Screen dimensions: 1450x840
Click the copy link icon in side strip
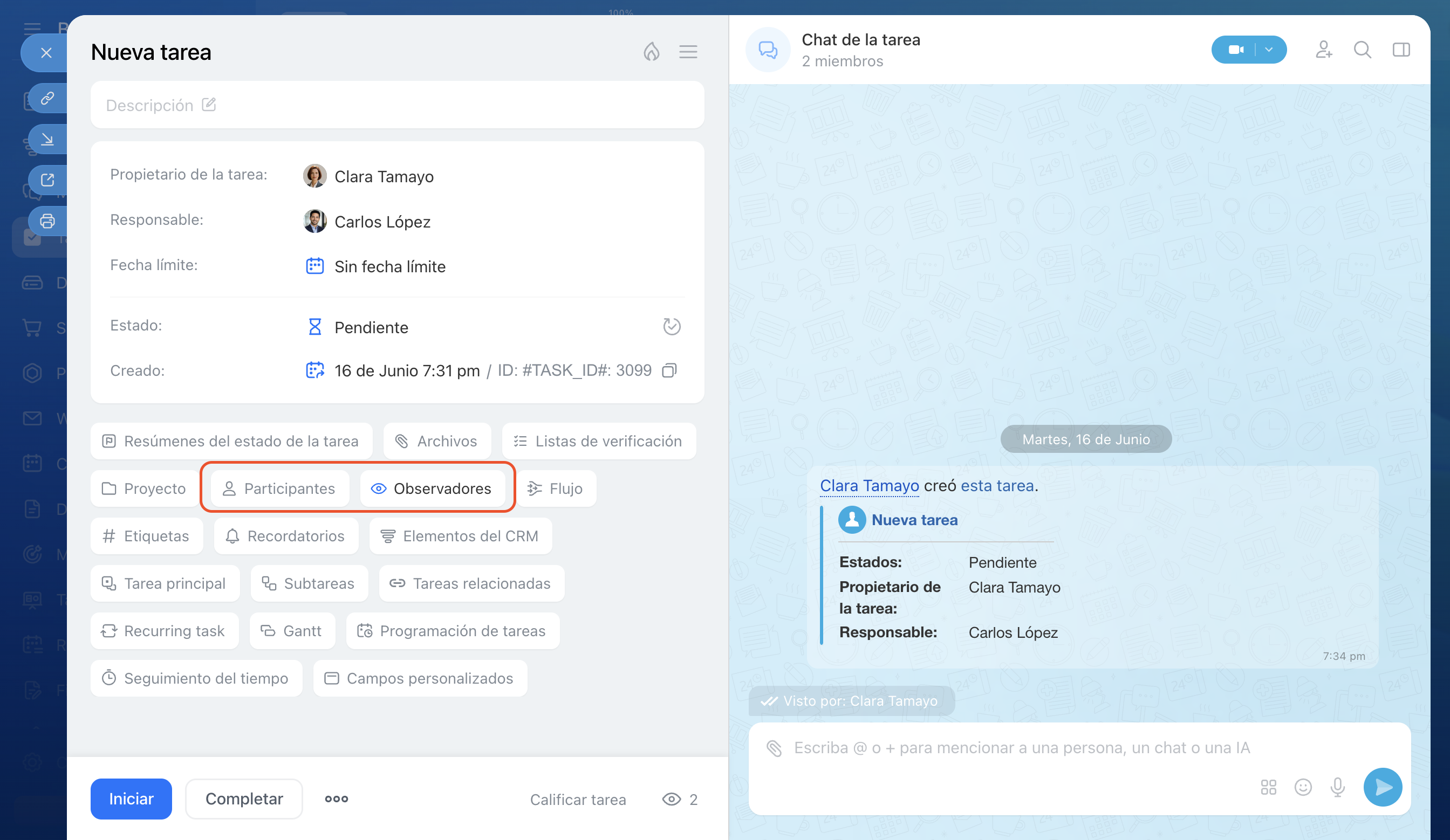tap(48, 98)
